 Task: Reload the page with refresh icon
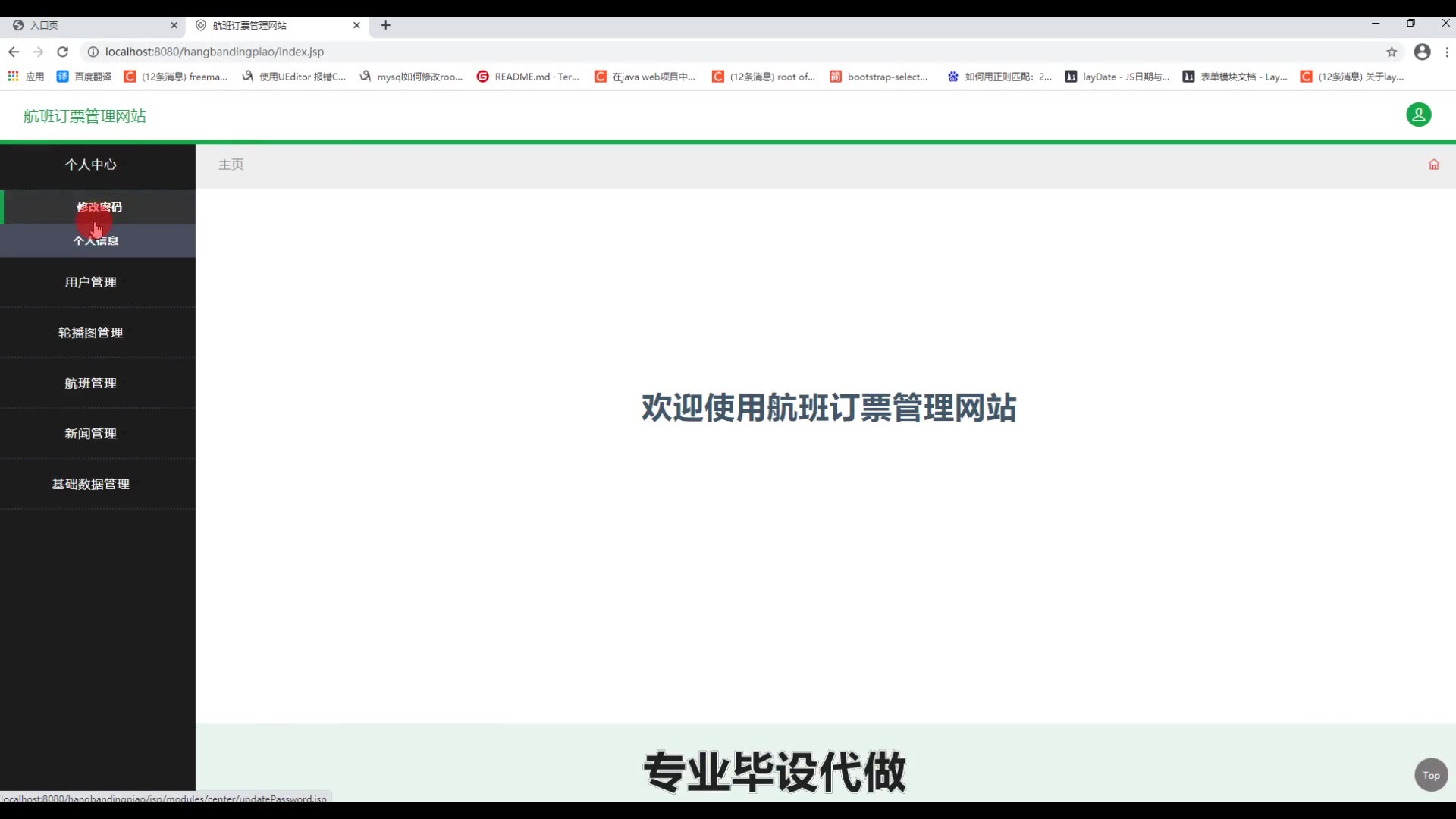click(63, 52)
